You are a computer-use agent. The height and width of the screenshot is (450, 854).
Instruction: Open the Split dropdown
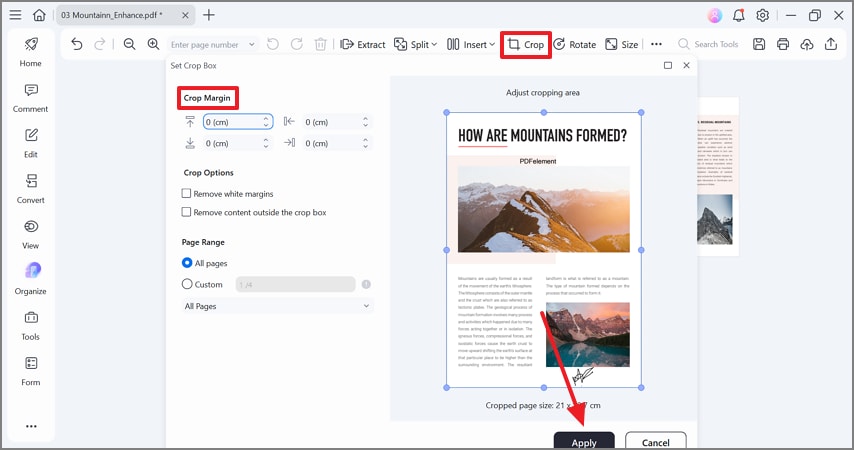[x=416, y=45]
